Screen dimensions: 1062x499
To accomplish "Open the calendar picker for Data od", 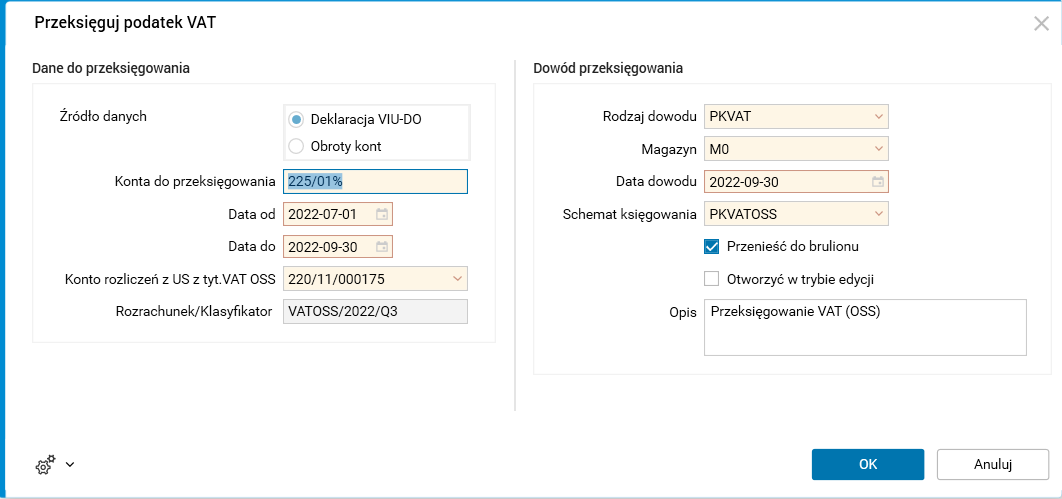I will tap(382, 214).
